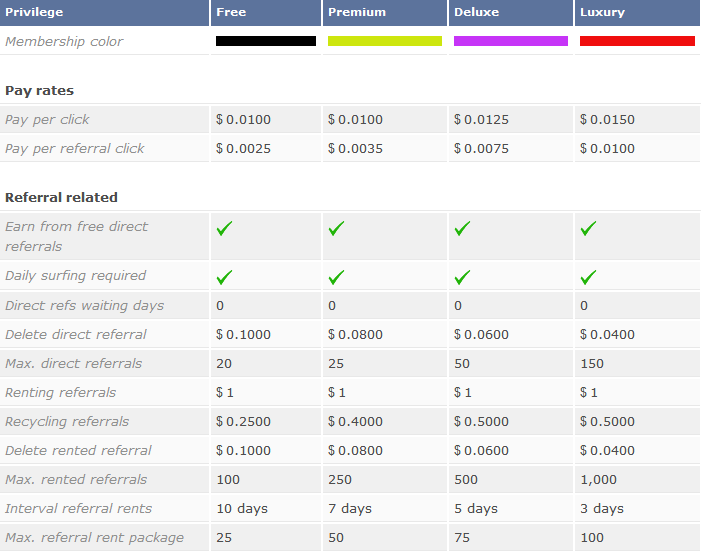Image resolution: width=701 pixels, height=556 pixels.
Task: Click the Deluxe column header
Action: point(511,13)
